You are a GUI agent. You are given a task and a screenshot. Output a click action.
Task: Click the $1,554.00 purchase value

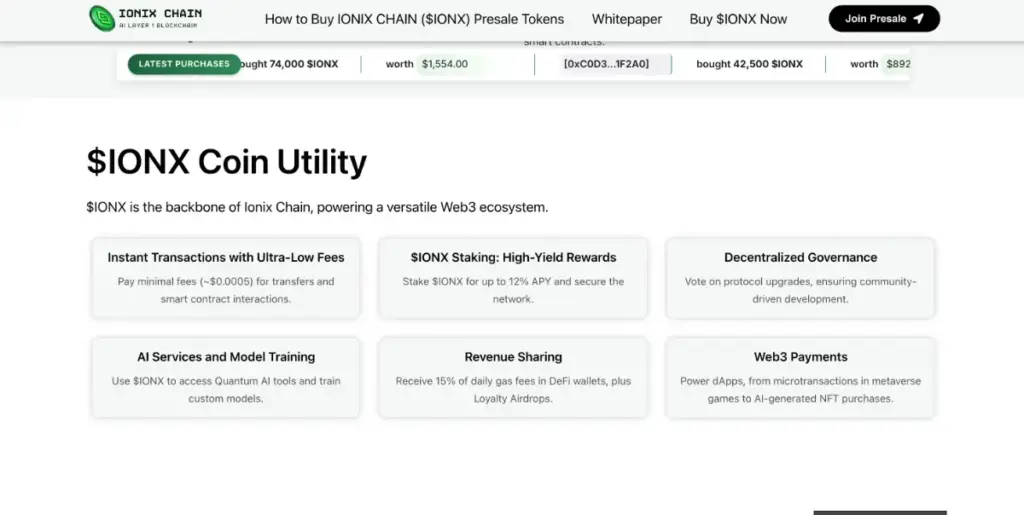tap(445, 64)
